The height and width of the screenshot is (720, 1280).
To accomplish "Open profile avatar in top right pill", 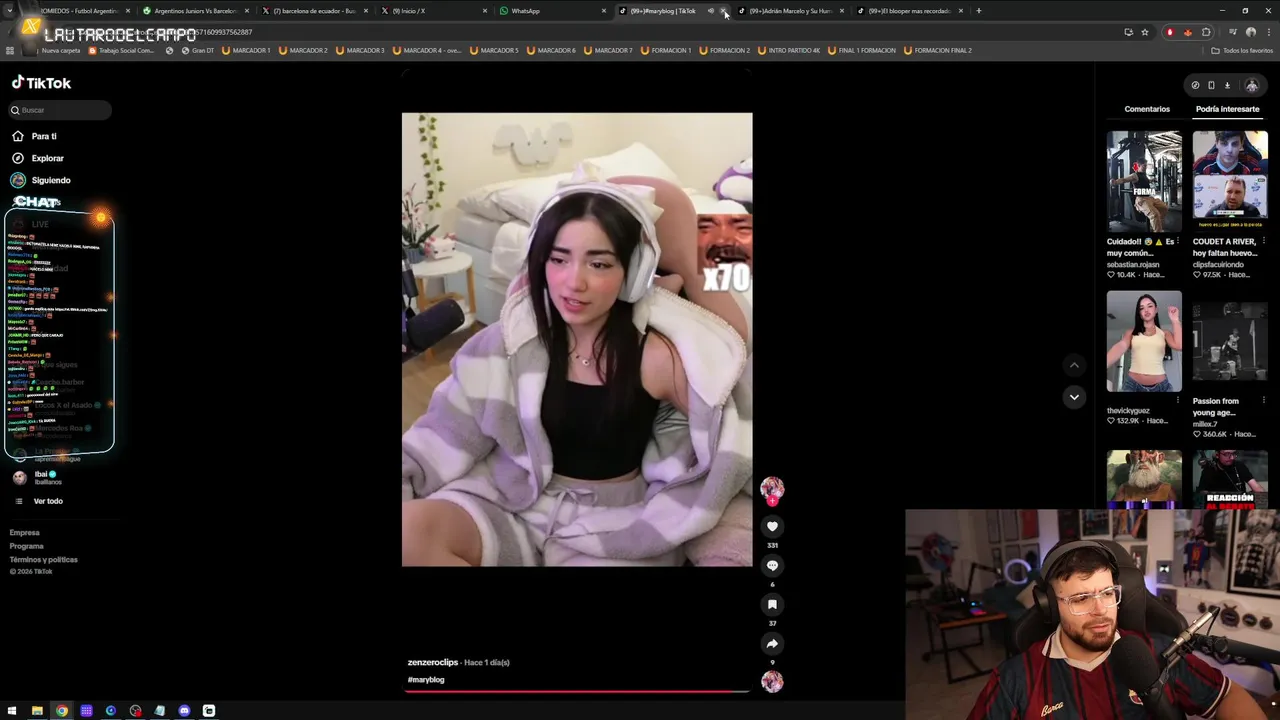I will point(1251,85).
